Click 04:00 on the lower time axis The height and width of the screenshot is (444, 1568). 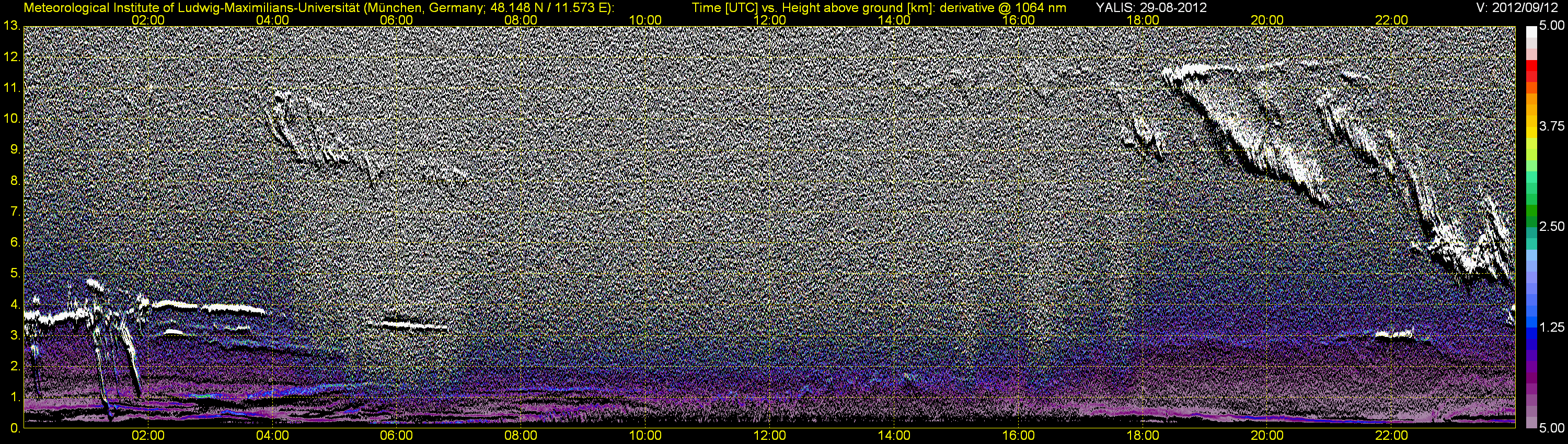click(272, 436)
